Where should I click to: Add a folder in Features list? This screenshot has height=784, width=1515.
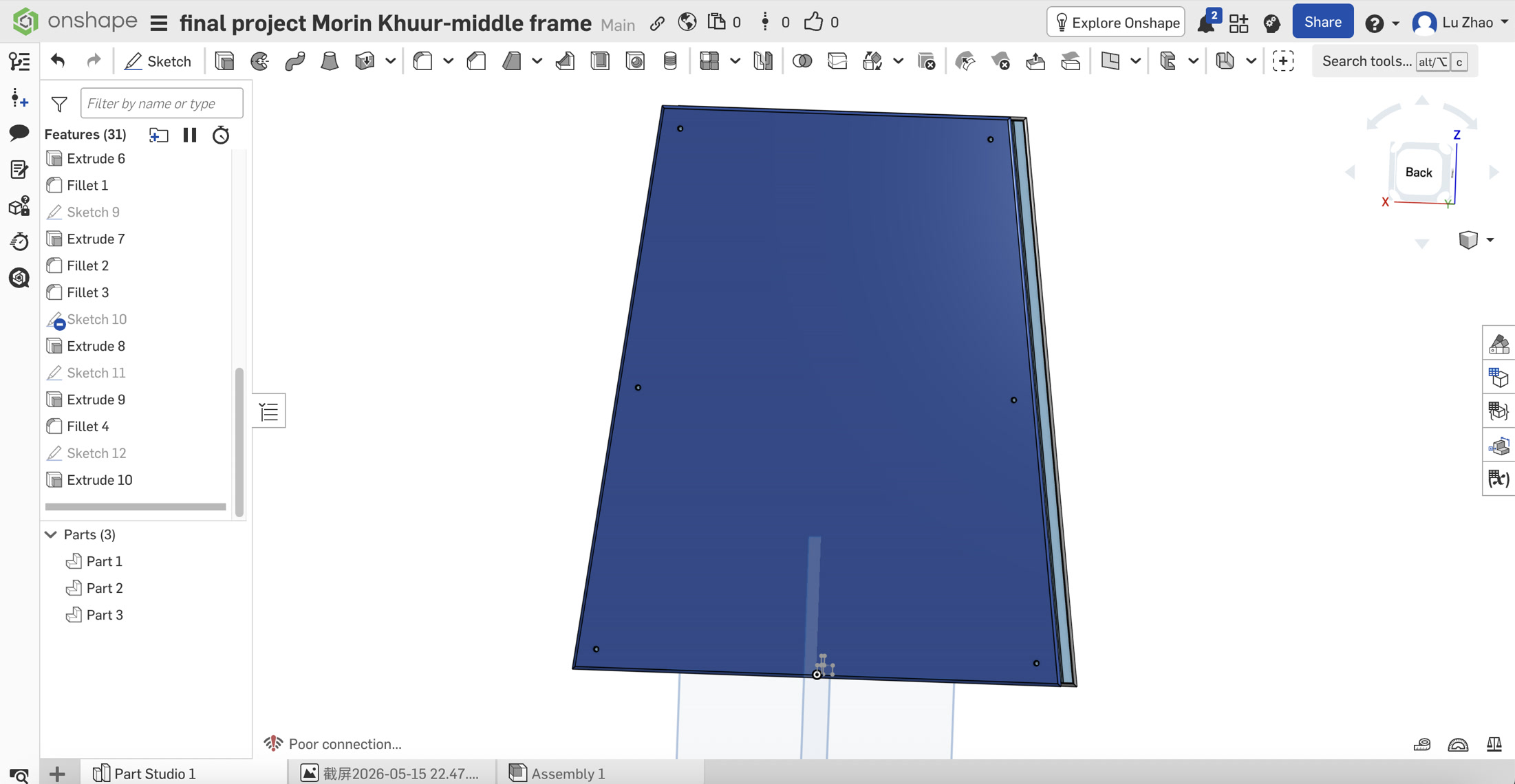tap(158, 135)
